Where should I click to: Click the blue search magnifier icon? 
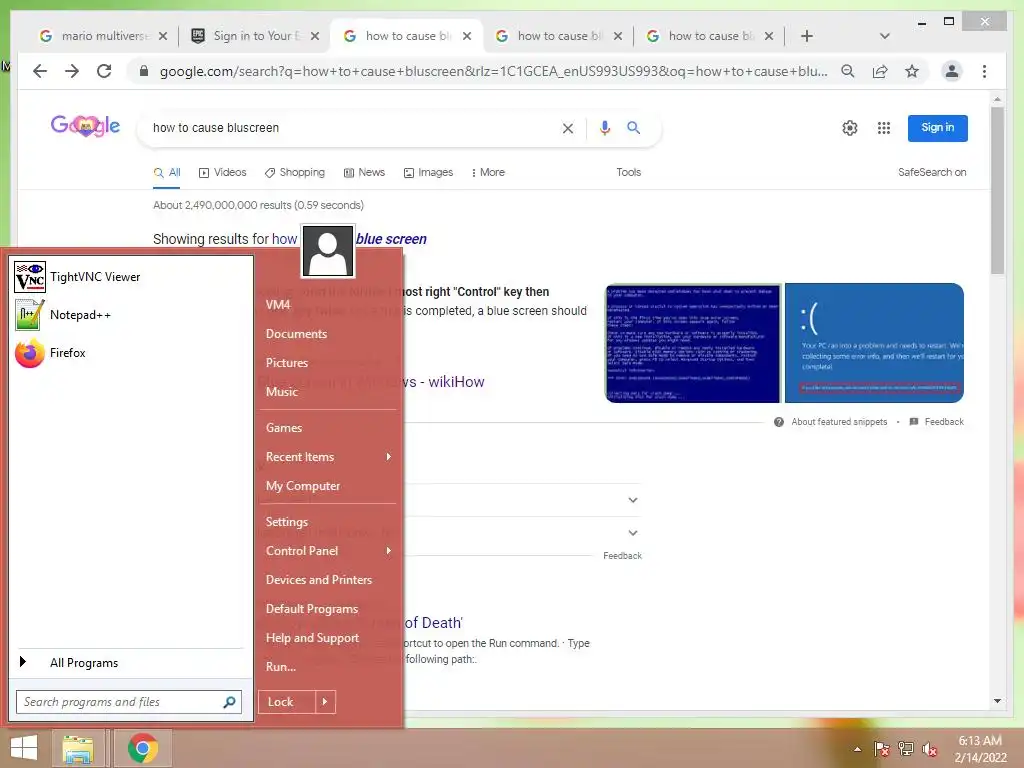[633, 128]
